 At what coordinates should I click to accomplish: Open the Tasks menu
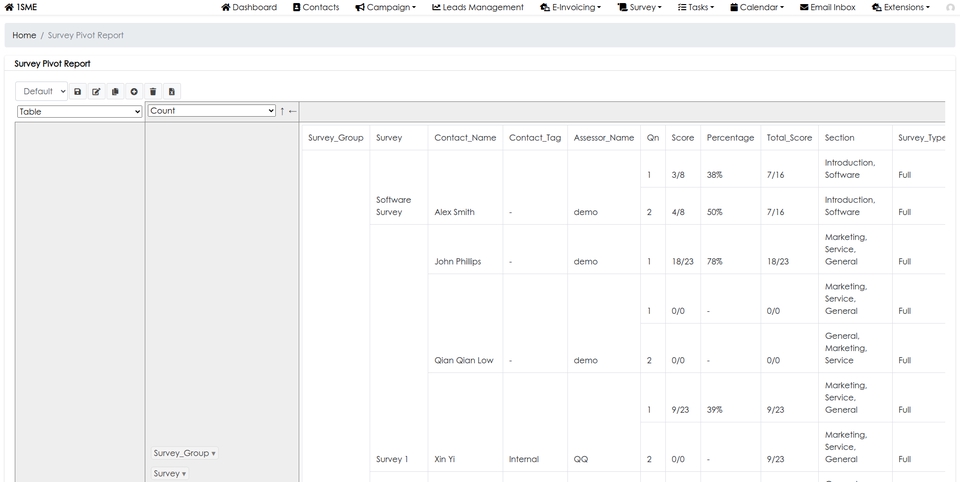(x=696, y=7)
